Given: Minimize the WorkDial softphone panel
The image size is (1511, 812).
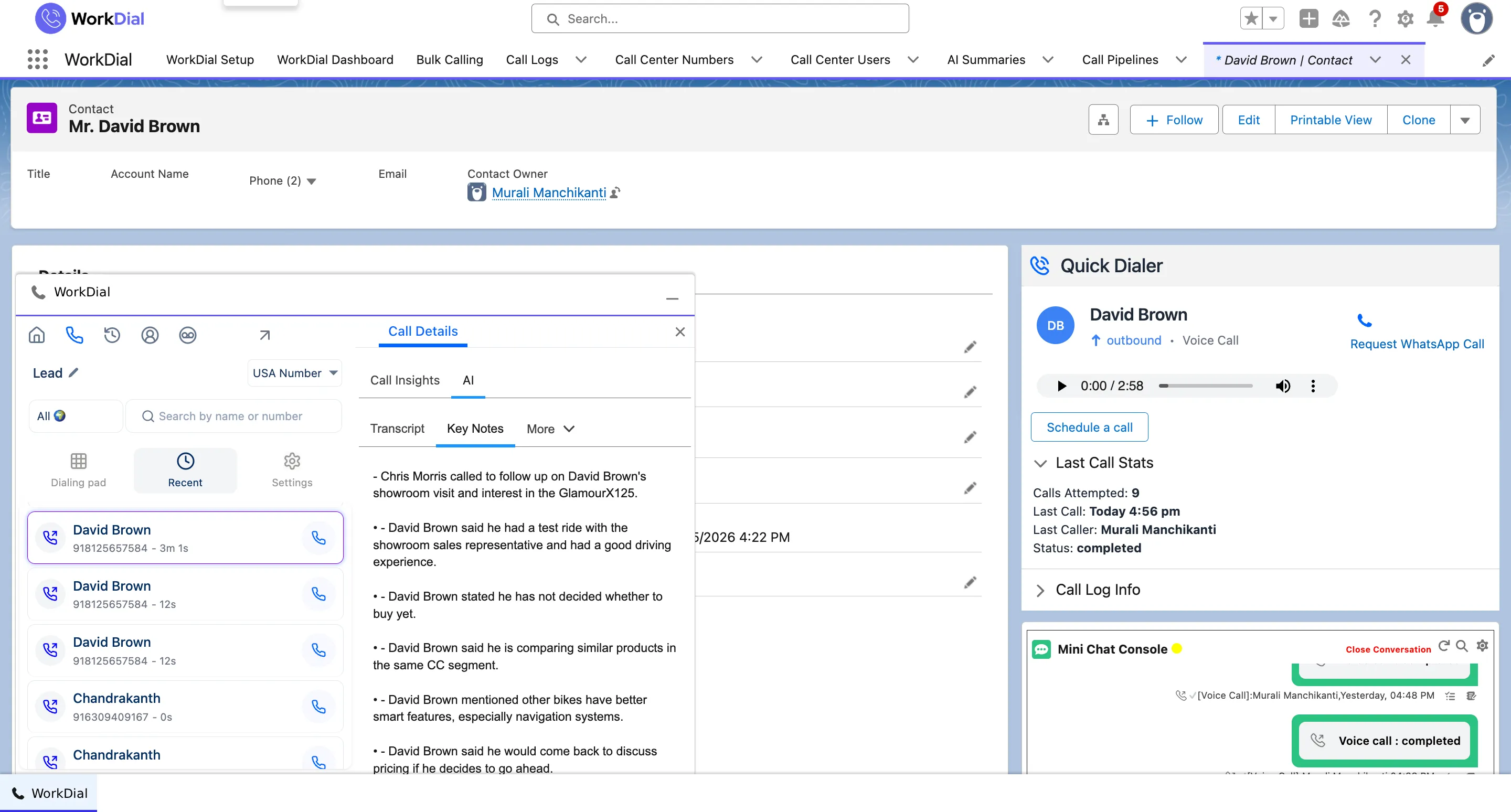Looking at the screenshot, I should click(x=672, y=298).
